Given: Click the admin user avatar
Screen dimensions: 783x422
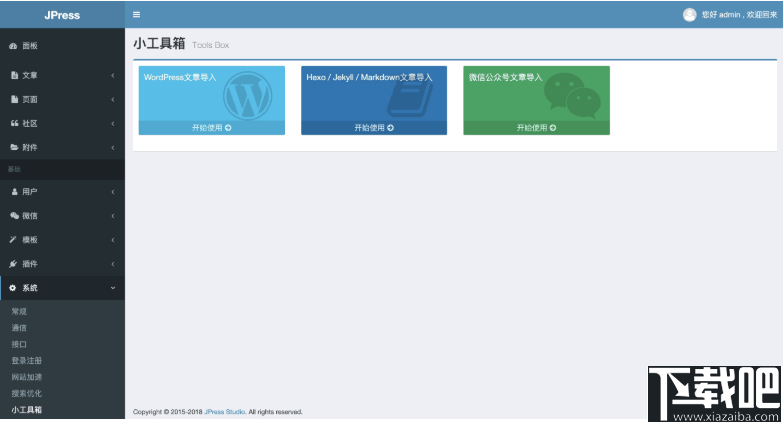Looking at the screenshot, I should [x=690, y=15].
